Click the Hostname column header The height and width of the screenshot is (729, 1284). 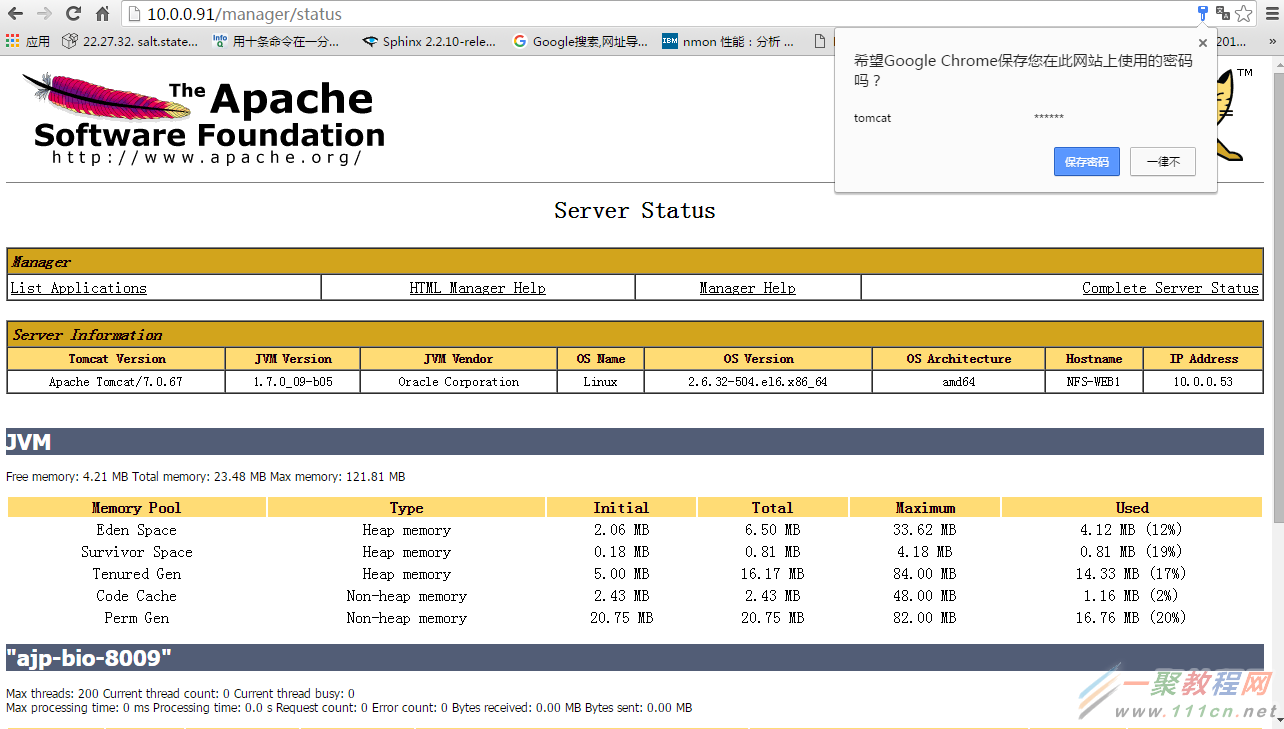1094,359
